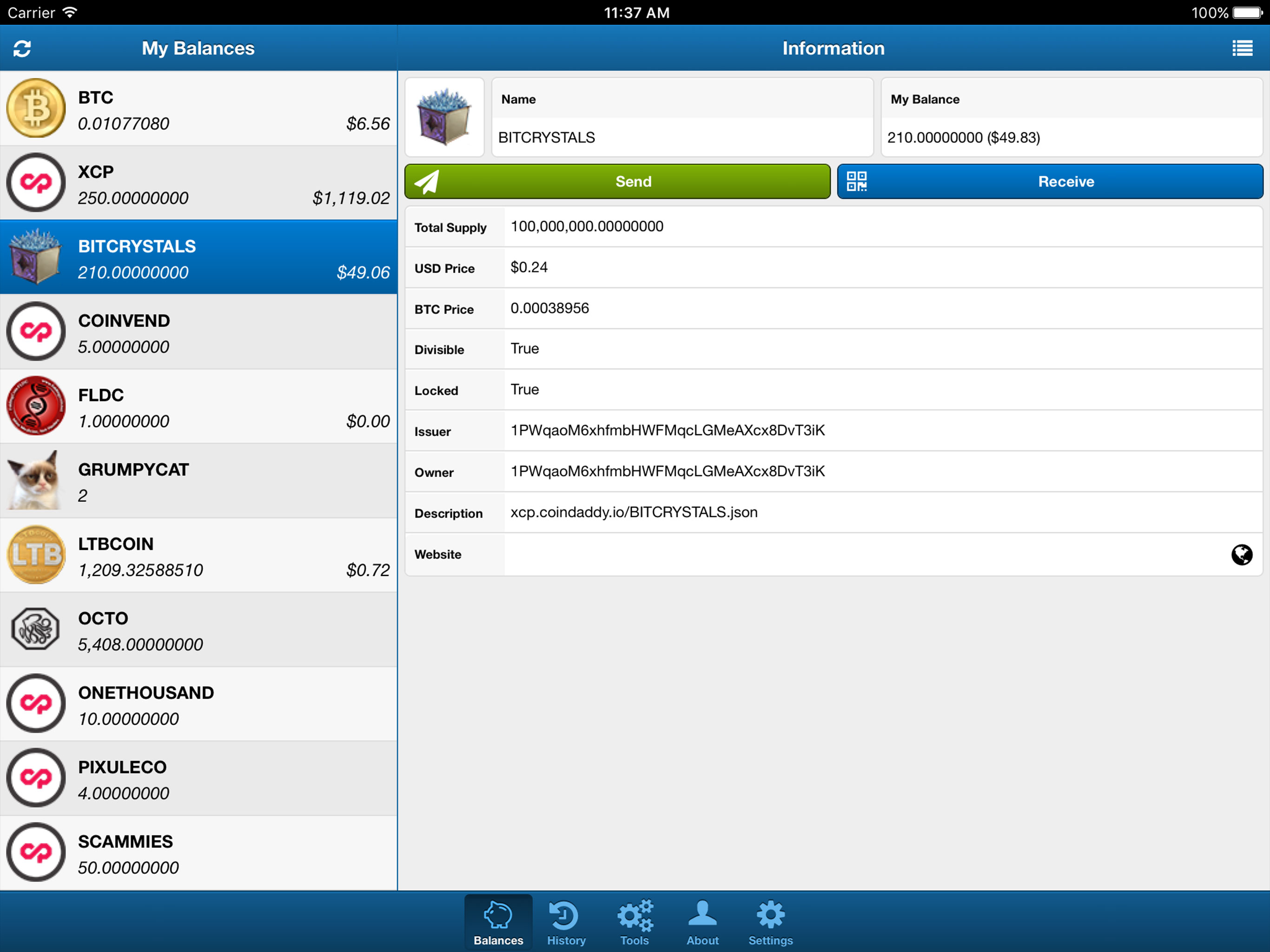This screenshot has height=952, width=1270.
Task: Tap the LTBCOIN orange coin icon
Action: coord(36,555)
